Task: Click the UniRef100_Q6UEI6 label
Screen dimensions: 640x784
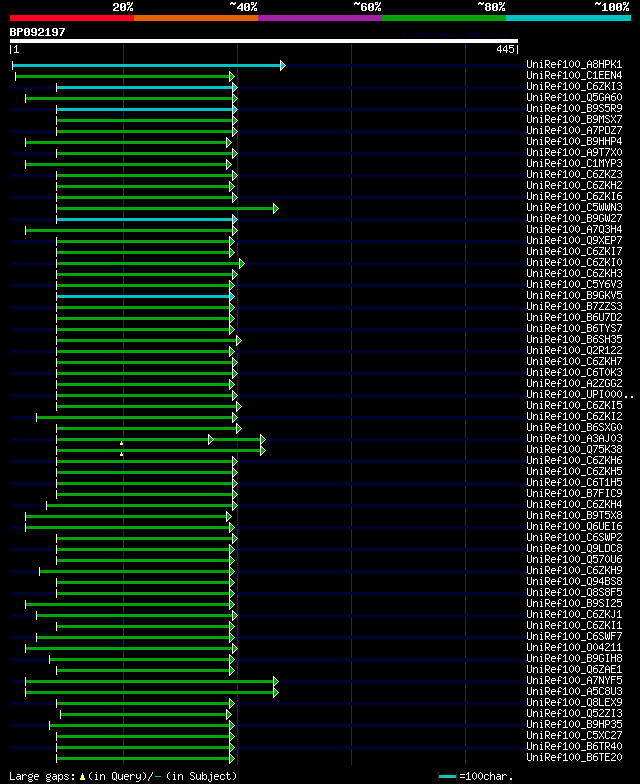Action: click(x=574, y=526)
